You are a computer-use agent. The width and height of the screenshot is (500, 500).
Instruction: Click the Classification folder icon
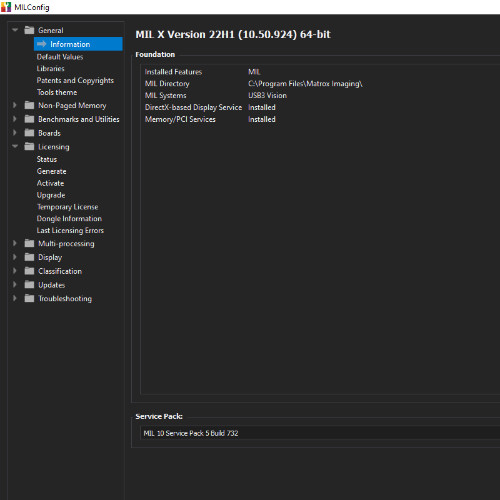29,271
